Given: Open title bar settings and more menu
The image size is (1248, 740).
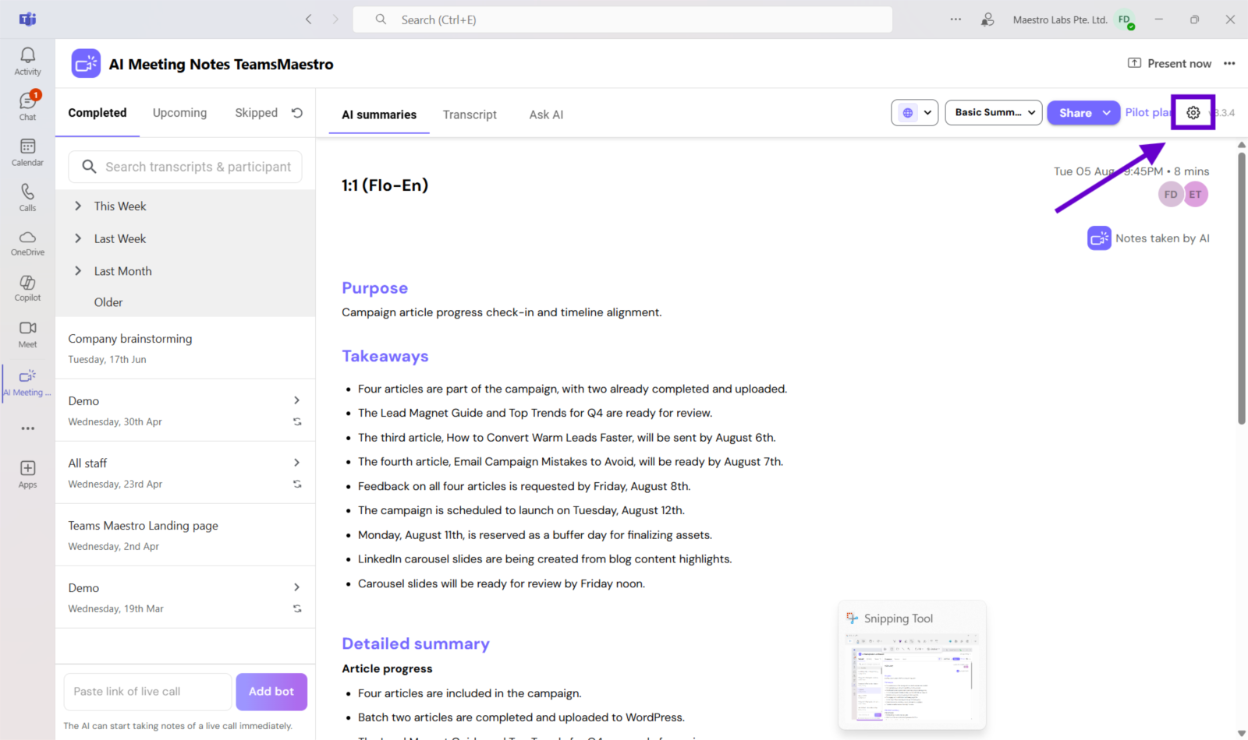Looking at the screenshot, I should 956,19.
